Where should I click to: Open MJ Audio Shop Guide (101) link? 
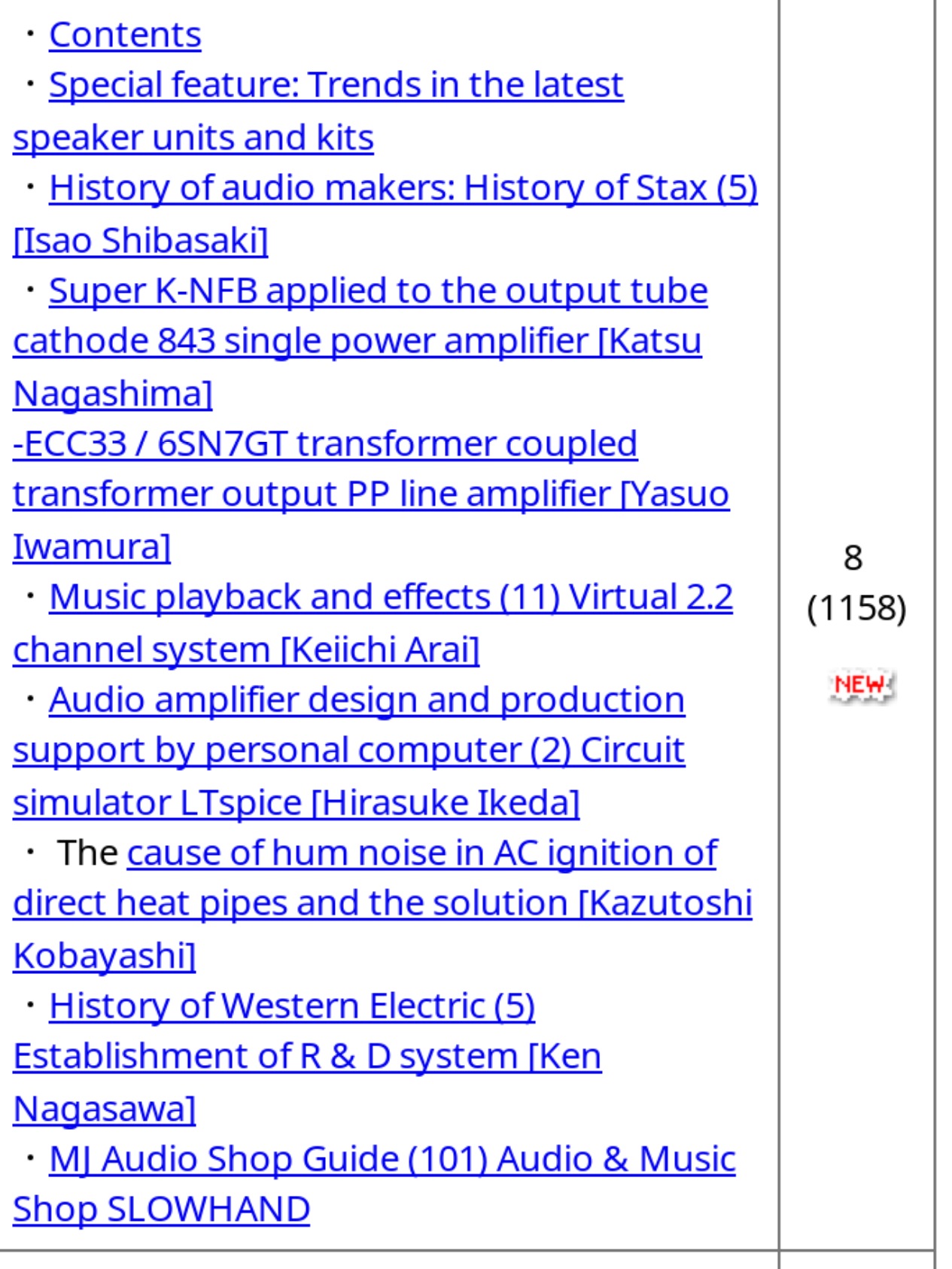tap(392, 1159)
